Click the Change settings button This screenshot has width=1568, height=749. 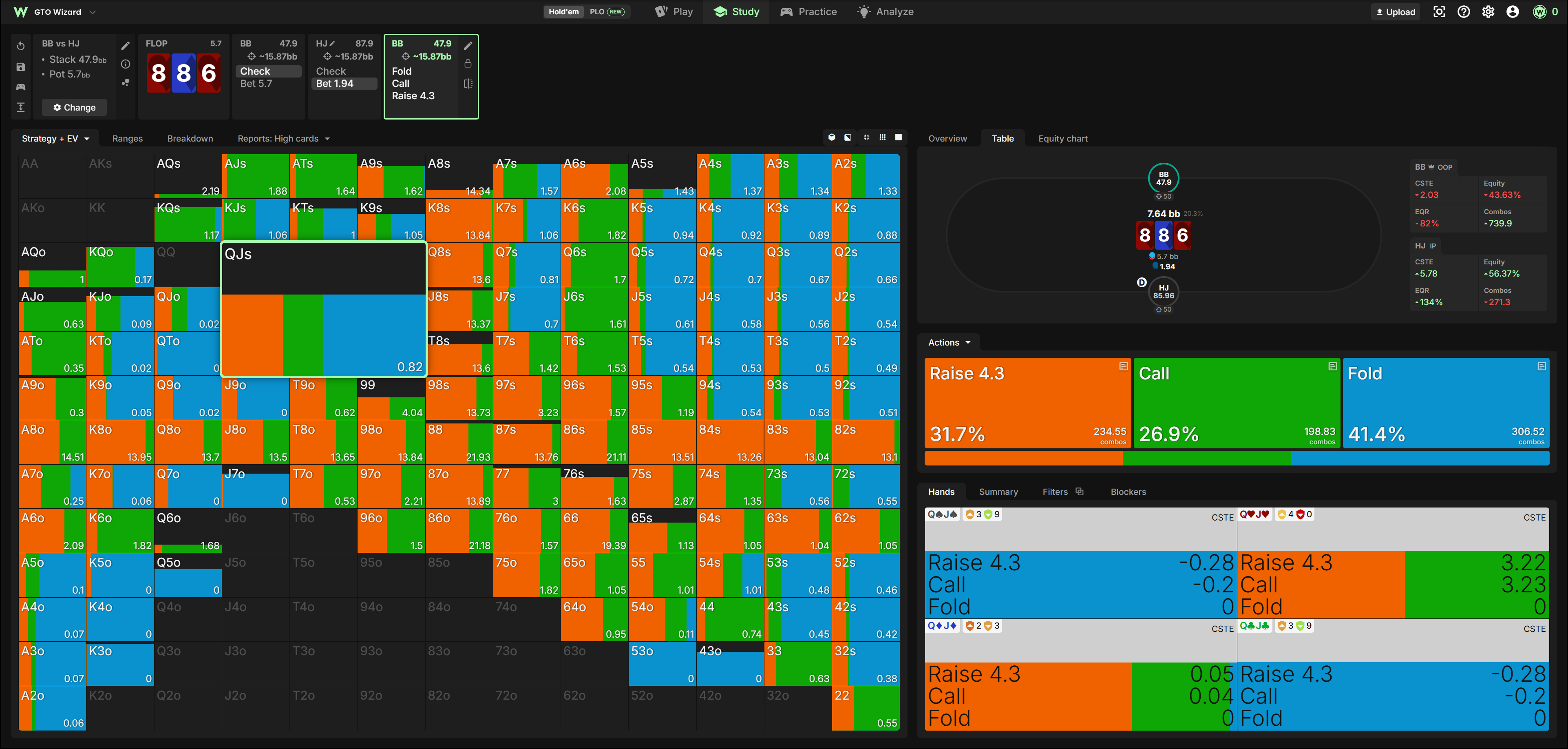[x=74, y=107]
